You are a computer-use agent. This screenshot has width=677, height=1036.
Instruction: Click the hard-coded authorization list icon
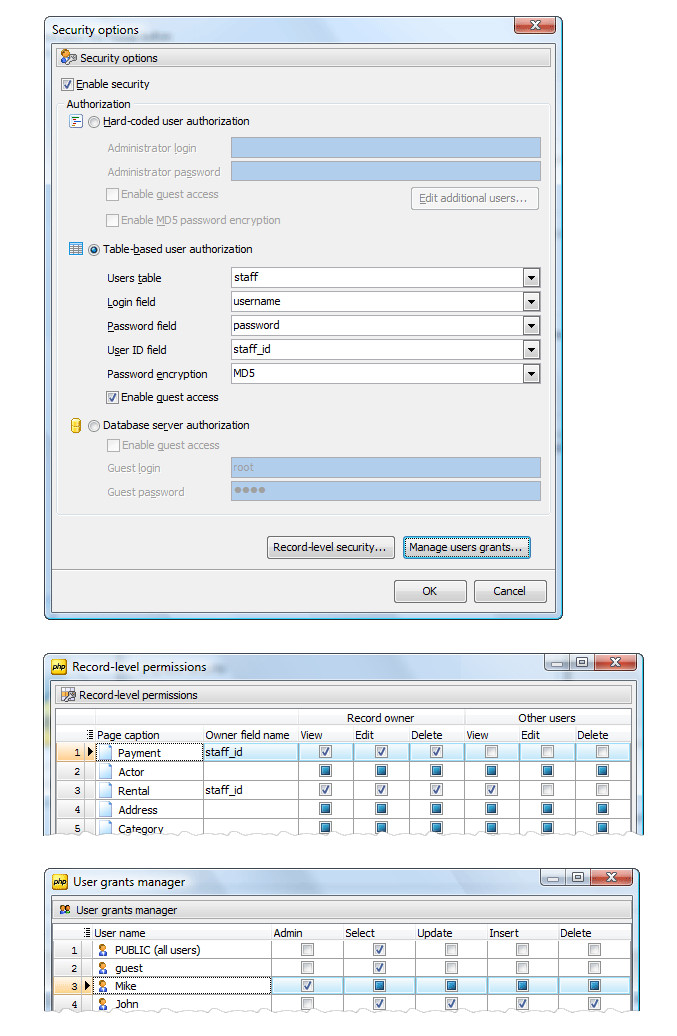[x=76, y=122]
